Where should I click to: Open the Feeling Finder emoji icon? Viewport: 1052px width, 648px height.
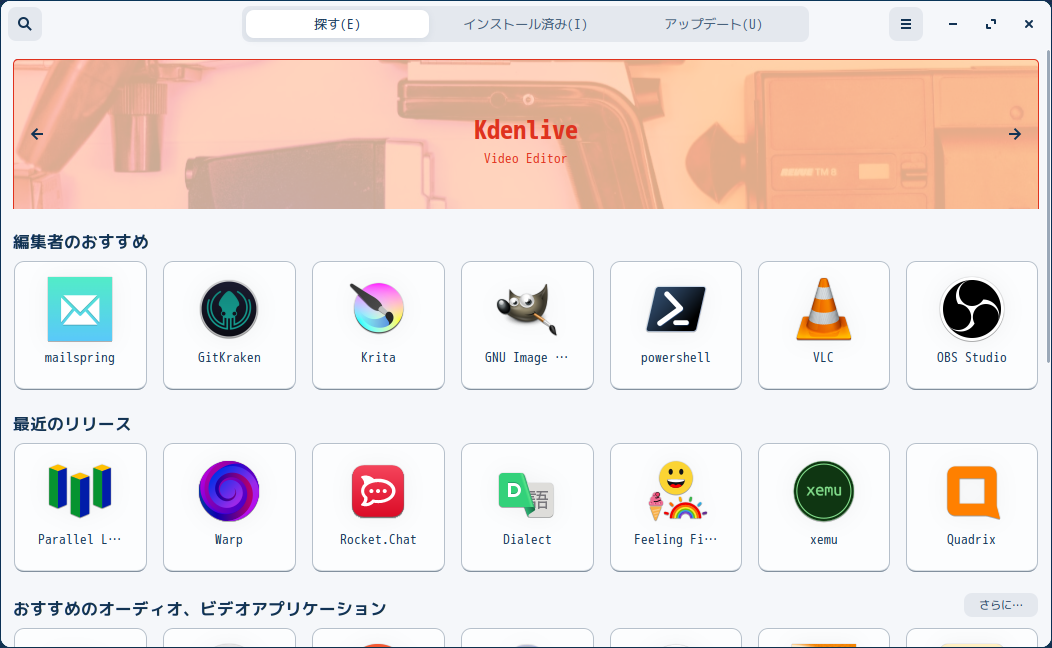[x=676, y=491]
